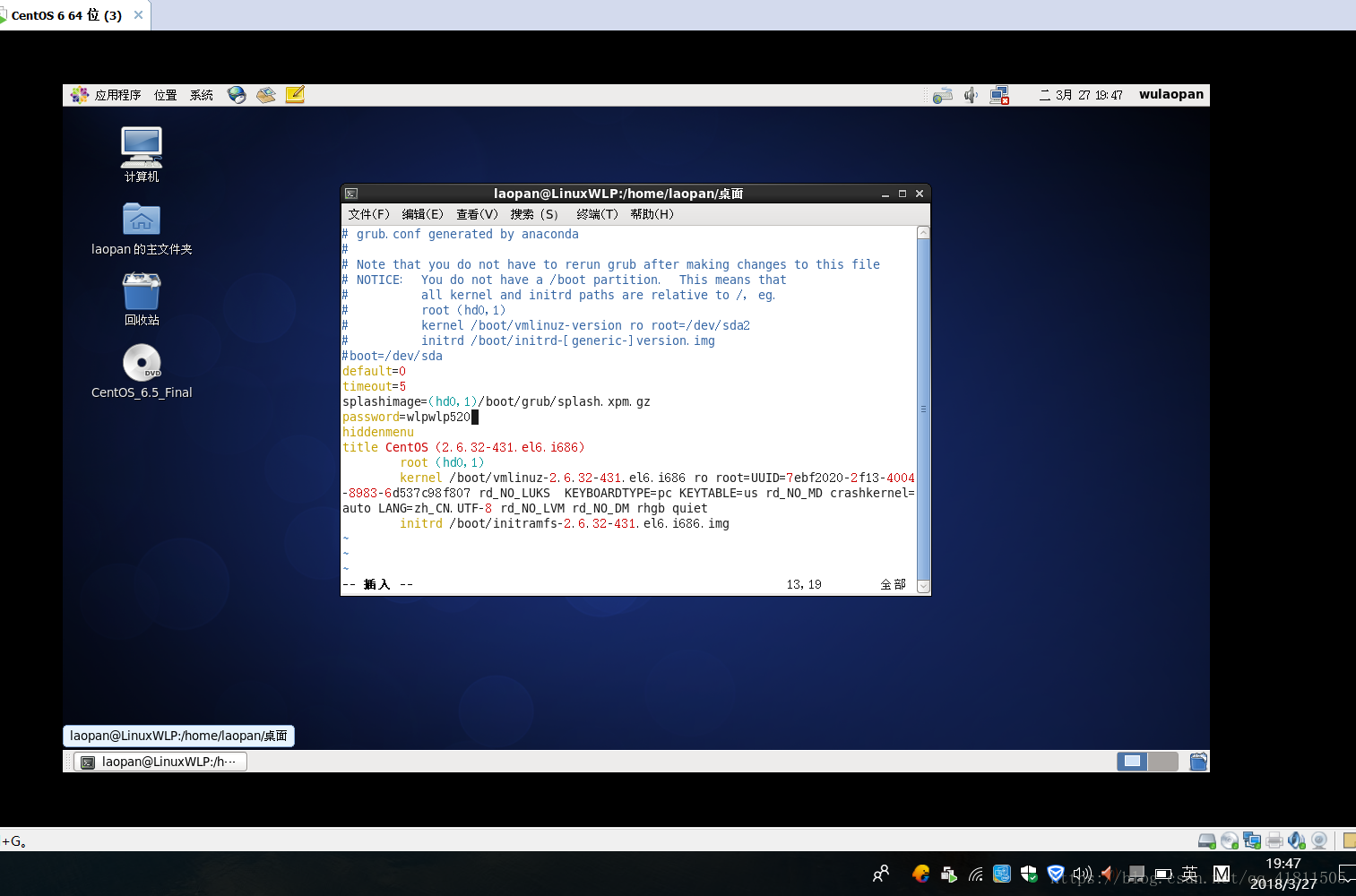1356x896 pixels.
Task: Click terminal scrollbar up arrow
Action: point(923,233)
